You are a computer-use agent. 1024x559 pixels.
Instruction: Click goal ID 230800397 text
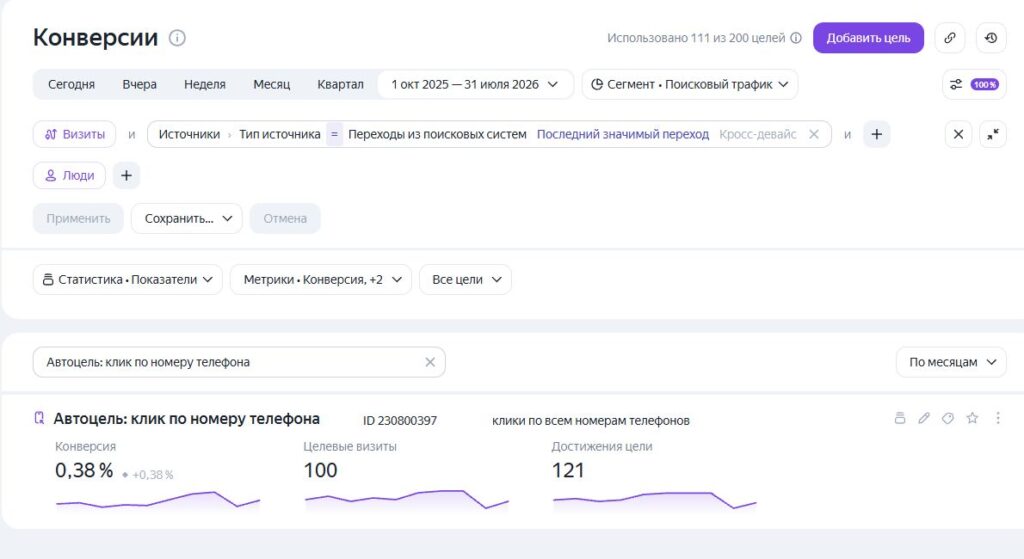click(400, 421)
